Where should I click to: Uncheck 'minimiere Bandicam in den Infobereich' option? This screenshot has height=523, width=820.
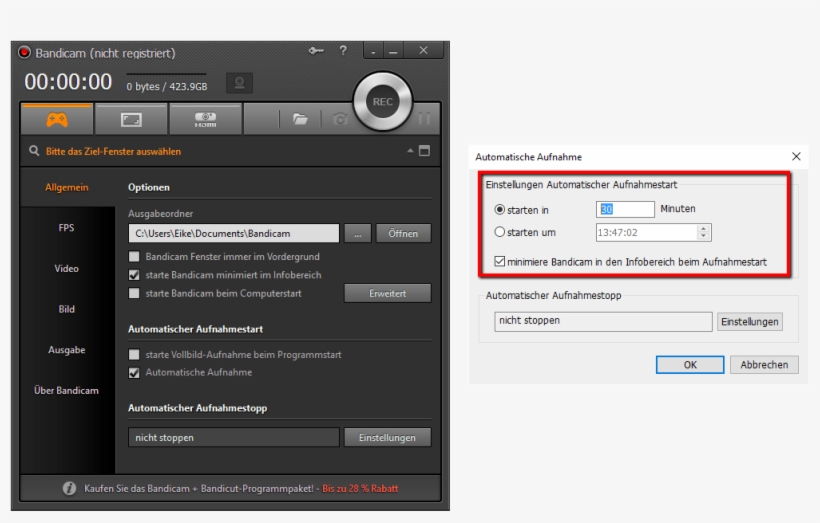(x=500, y=262)
